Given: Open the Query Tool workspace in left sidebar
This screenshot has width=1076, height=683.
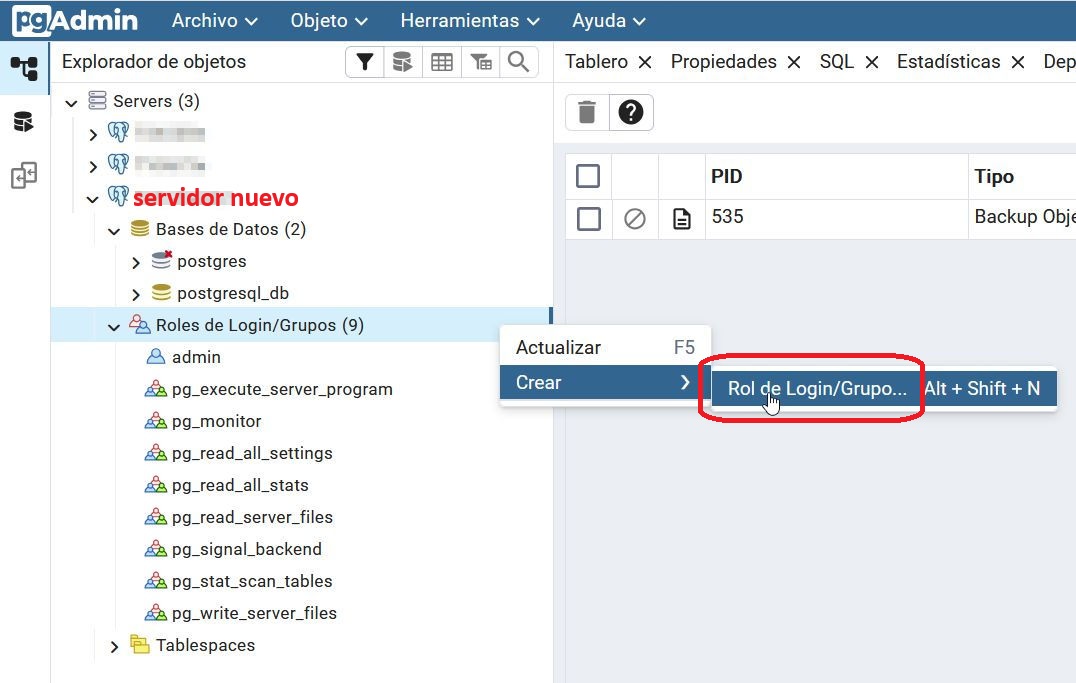Looking at the screenshot, I should [x=23, y=123].
